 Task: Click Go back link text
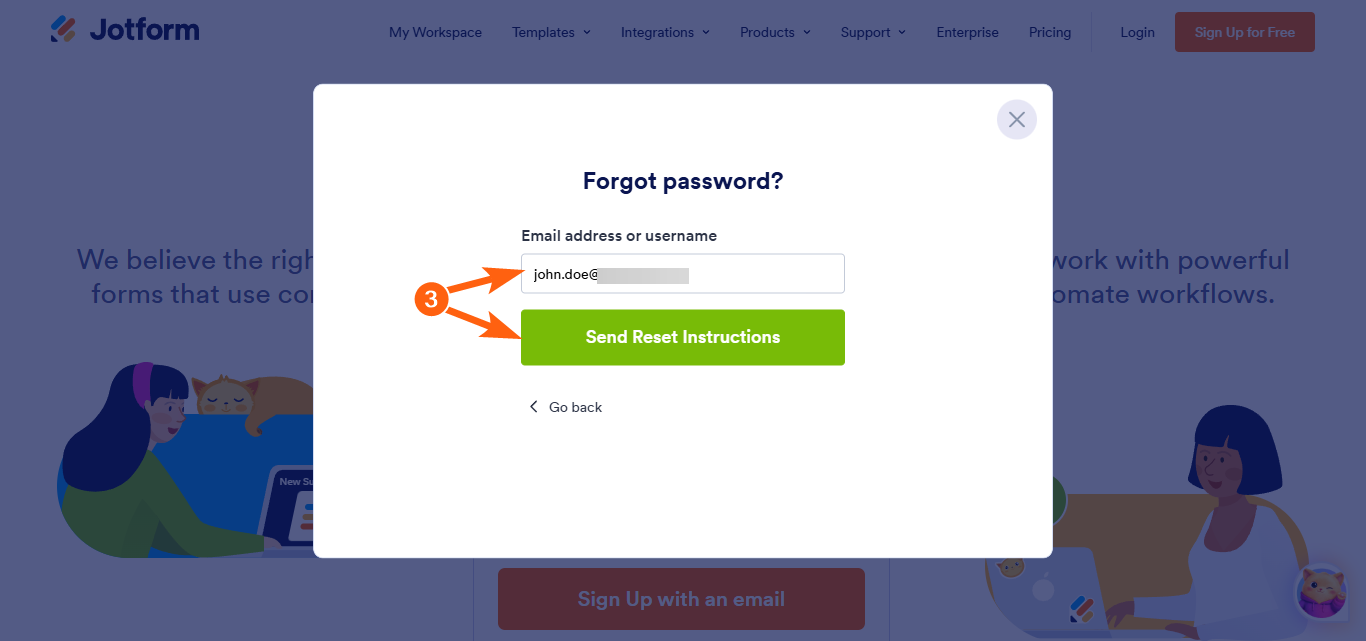(x=575, y=407)
